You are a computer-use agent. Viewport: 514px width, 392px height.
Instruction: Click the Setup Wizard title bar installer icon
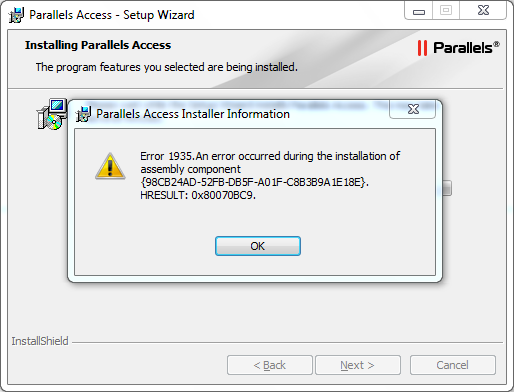click(x=16, y=15)
